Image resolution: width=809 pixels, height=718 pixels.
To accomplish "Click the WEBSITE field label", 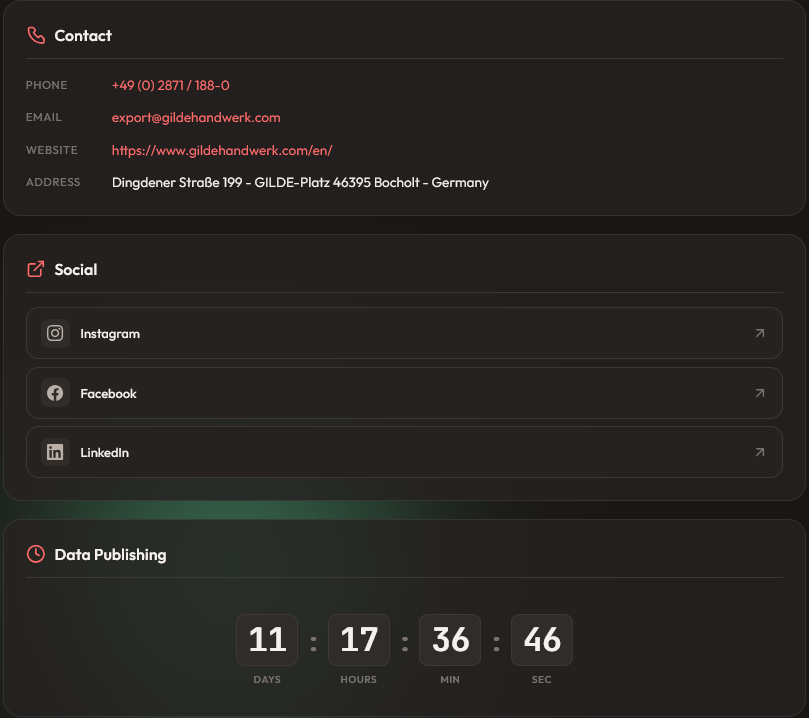I will click(52, 150).
